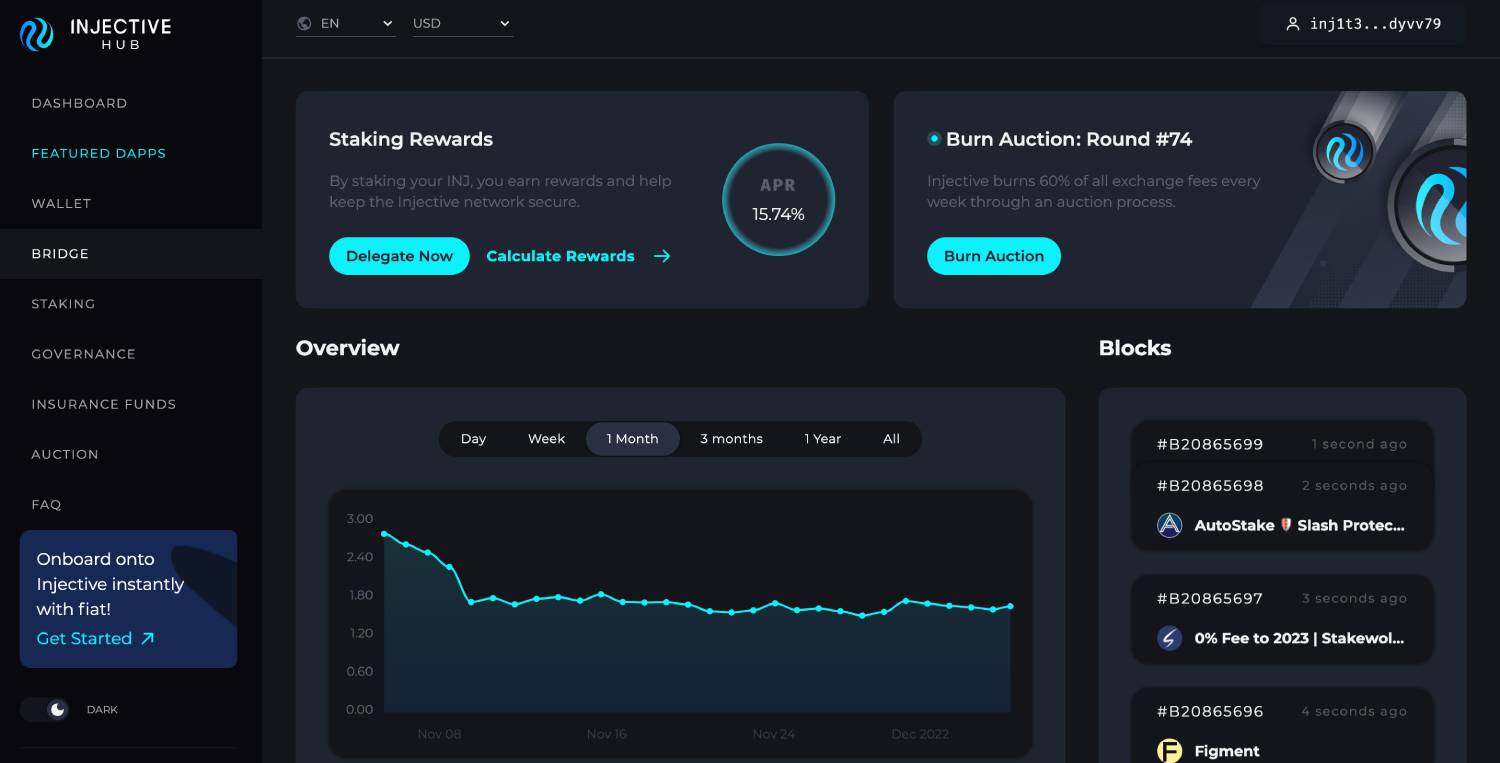Click the Burn Auction status dot indicator
This screenshot has width=1500, height=763.
[933, 139]
